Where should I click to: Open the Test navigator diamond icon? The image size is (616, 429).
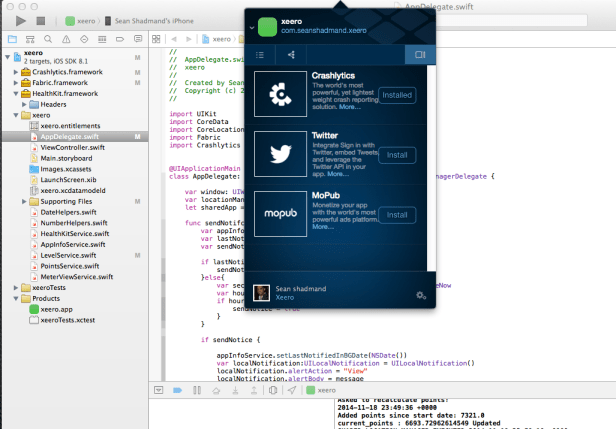click(x=84, y=39)
